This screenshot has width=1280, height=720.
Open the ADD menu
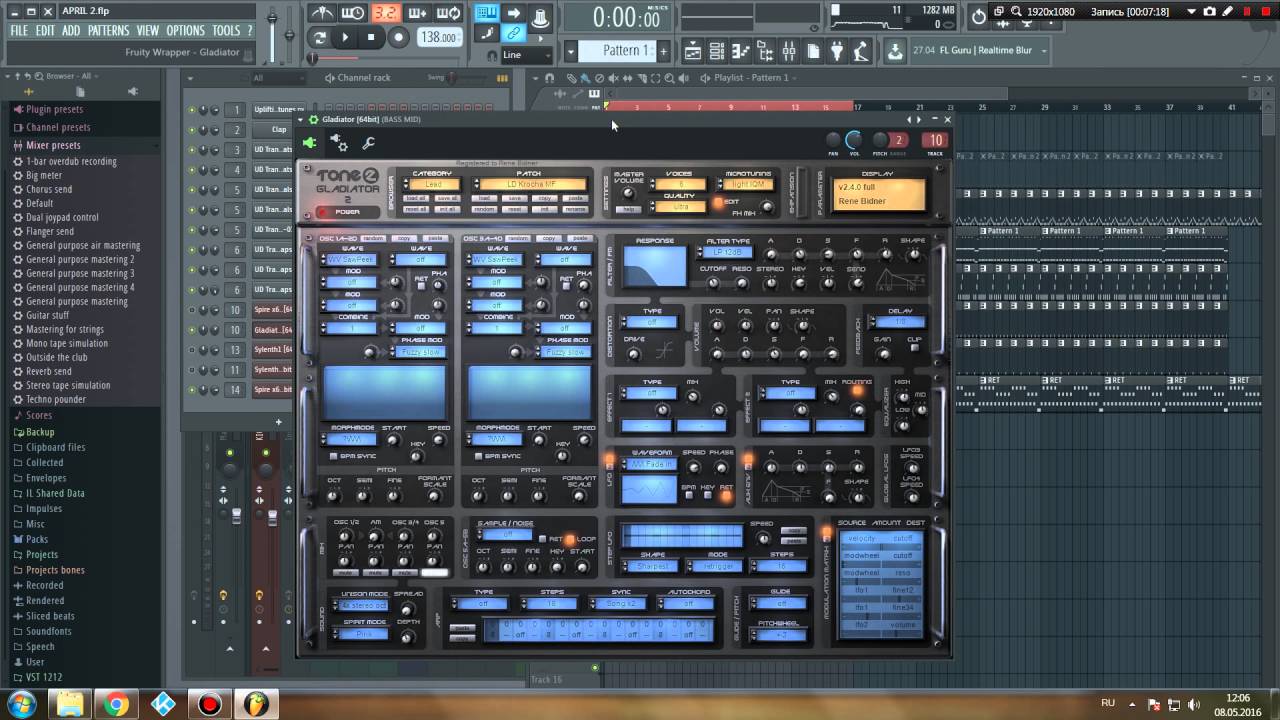point(71,31)
